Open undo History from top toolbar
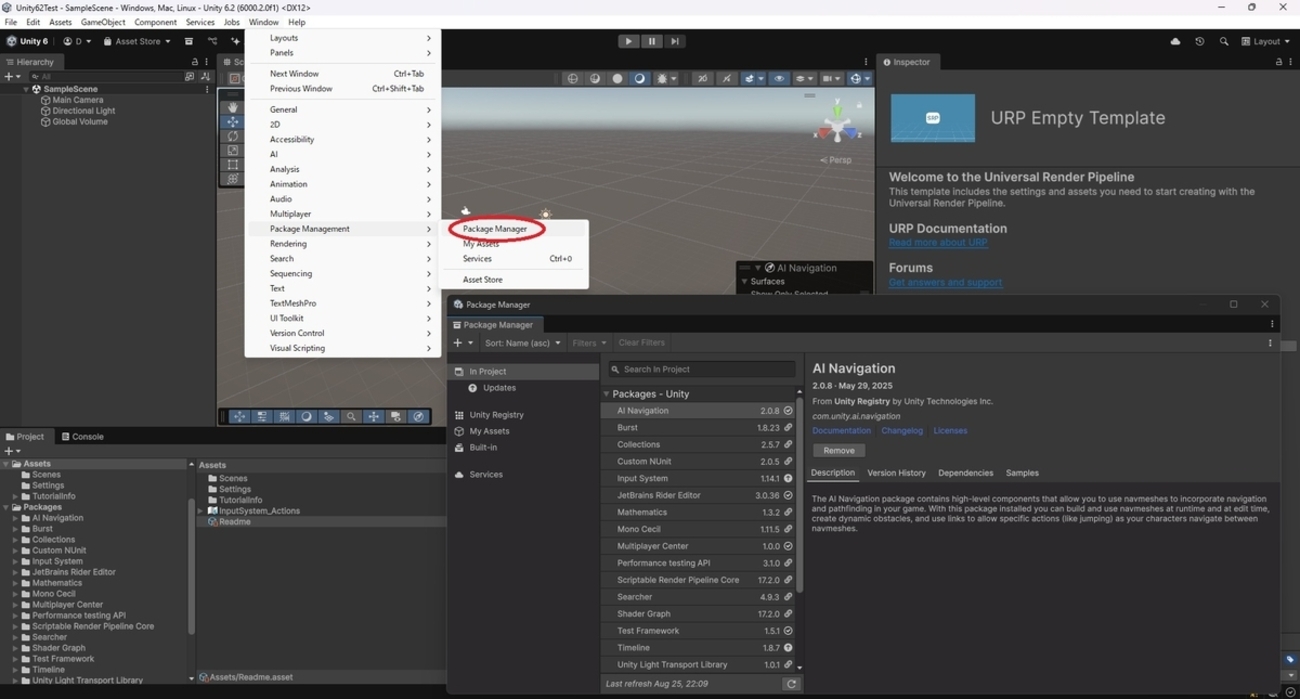 click(x=1199, y=41)
